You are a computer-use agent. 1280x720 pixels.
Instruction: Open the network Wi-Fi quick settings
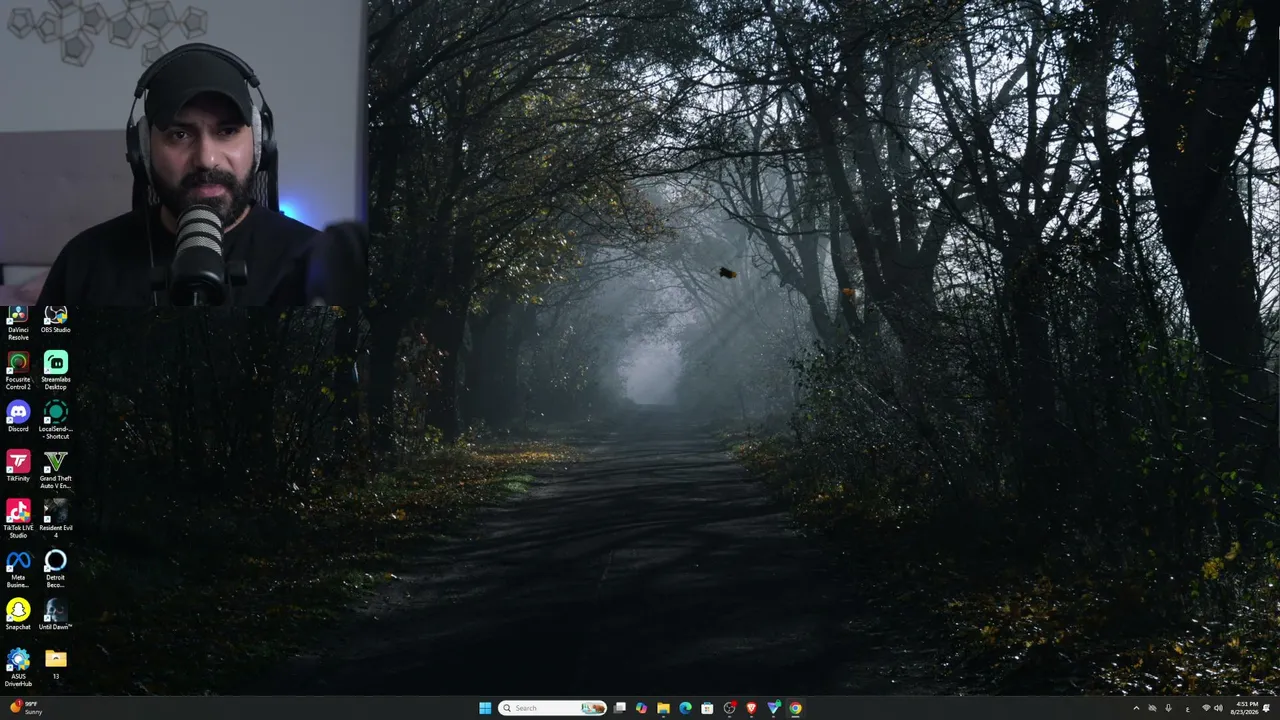1206,708
